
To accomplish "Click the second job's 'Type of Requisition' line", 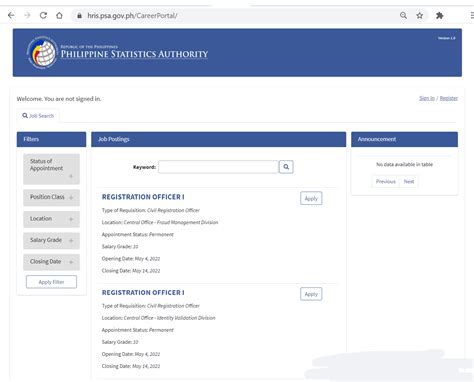I will (151, 306).
